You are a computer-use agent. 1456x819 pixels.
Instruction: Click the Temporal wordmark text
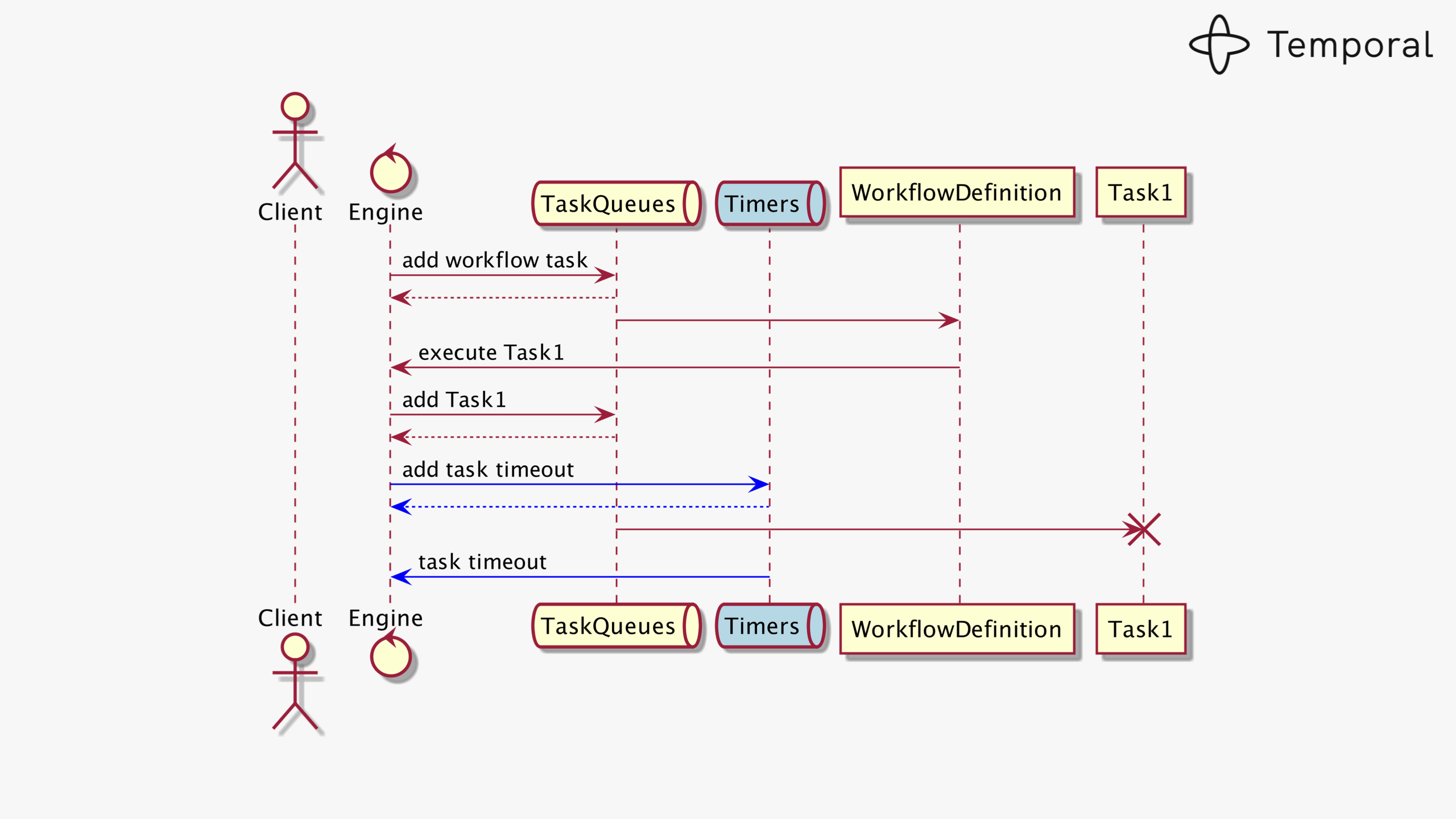pyautogui.click(x=1350, y=45)
